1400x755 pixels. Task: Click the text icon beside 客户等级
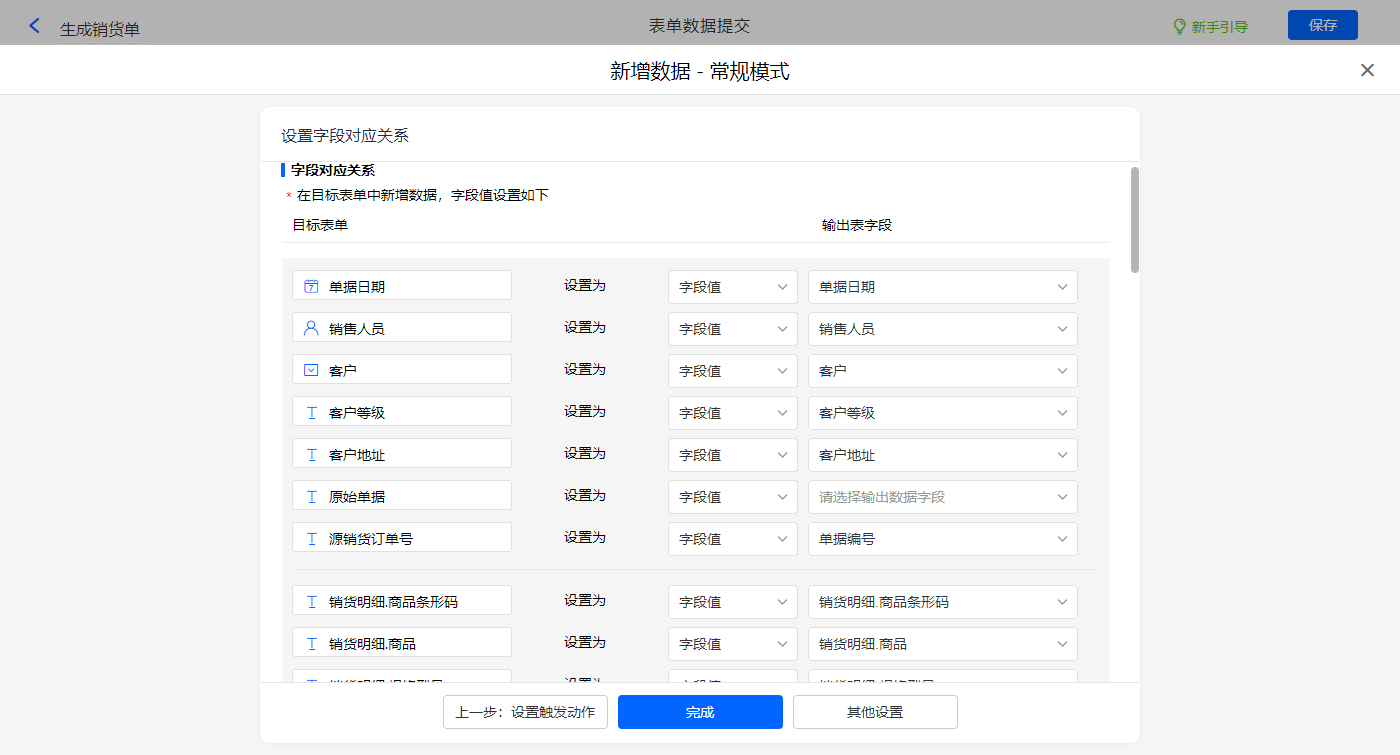click(x=311, y=412)
